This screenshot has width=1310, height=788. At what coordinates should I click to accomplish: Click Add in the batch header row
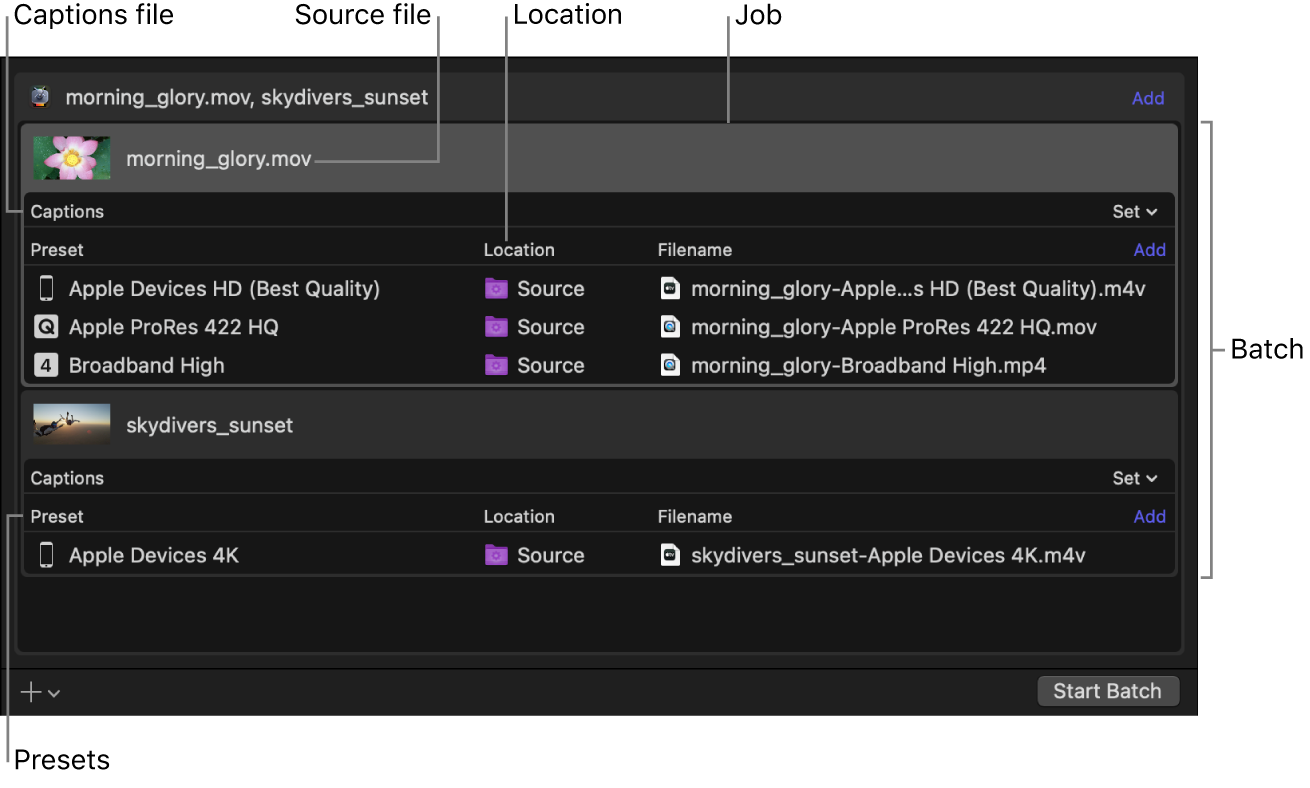(x=1148, y=98)
